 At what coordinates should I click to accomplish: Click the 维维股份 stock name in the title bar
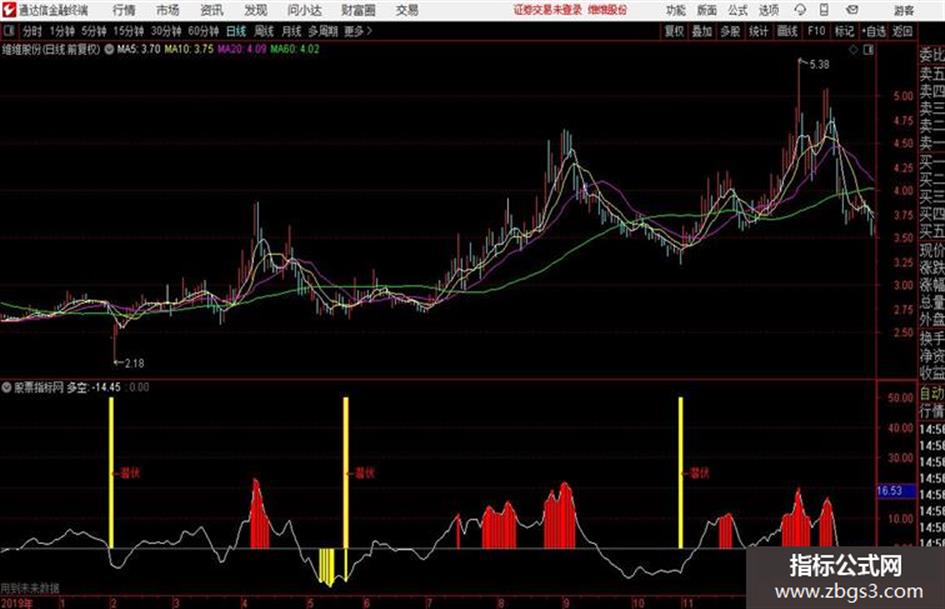(x=608, y=10)
